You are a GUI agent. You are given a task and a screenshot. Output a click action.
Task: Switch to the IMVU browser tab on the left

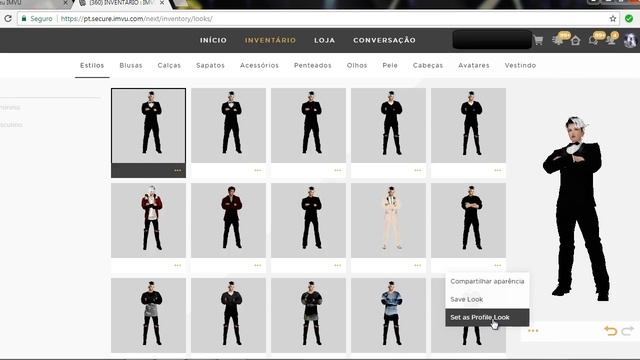coord(33,3)
